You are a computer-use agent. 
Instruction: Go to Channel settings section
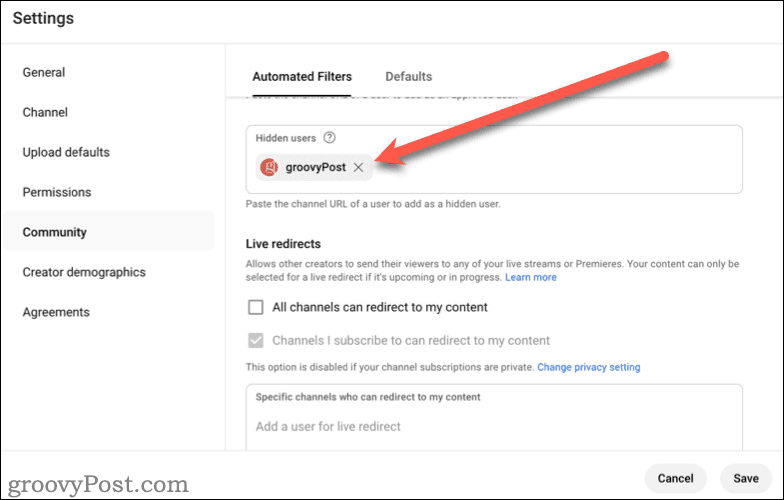45,112
